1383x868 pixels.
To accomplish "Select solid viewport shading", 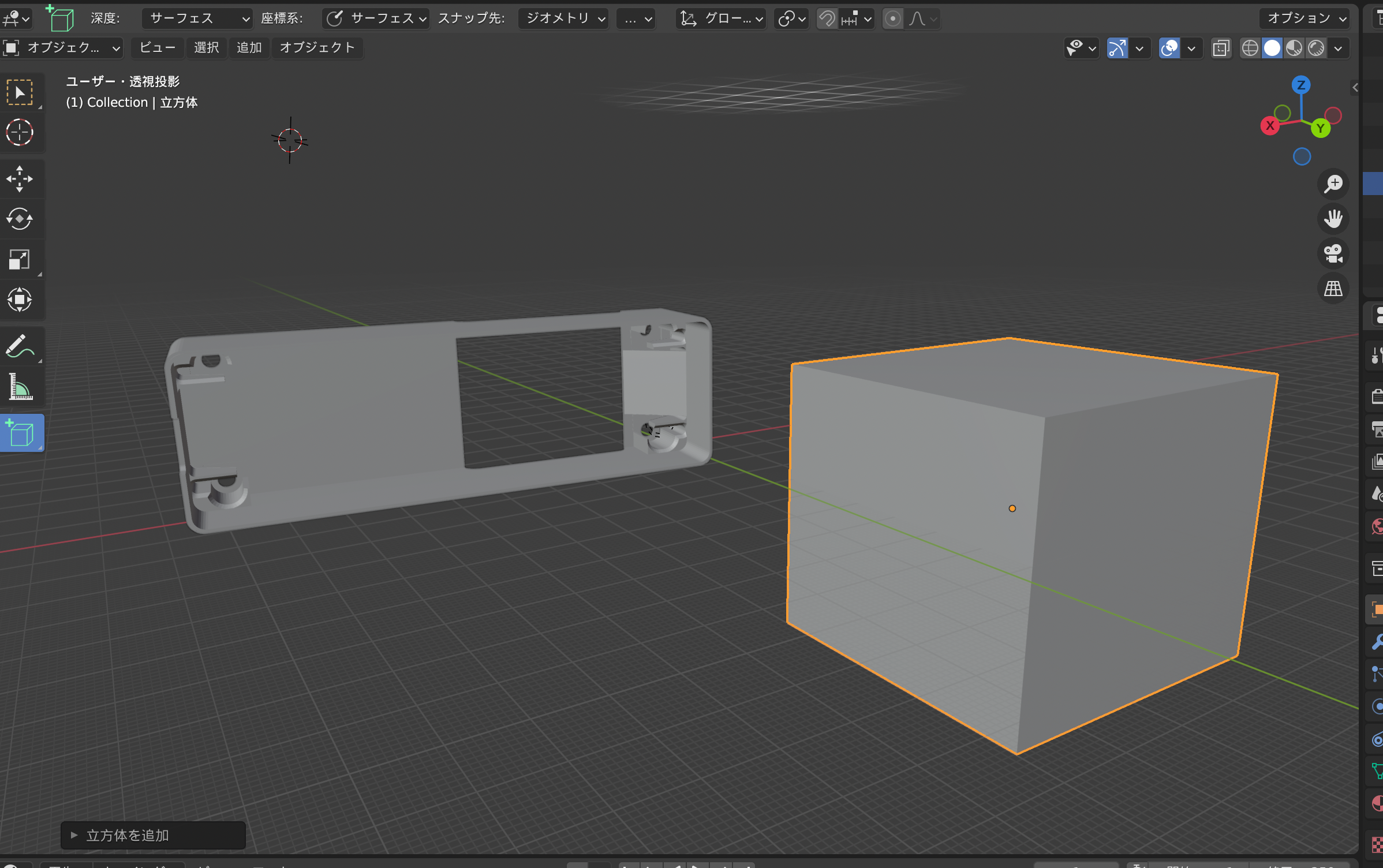I will [1272, 48].
